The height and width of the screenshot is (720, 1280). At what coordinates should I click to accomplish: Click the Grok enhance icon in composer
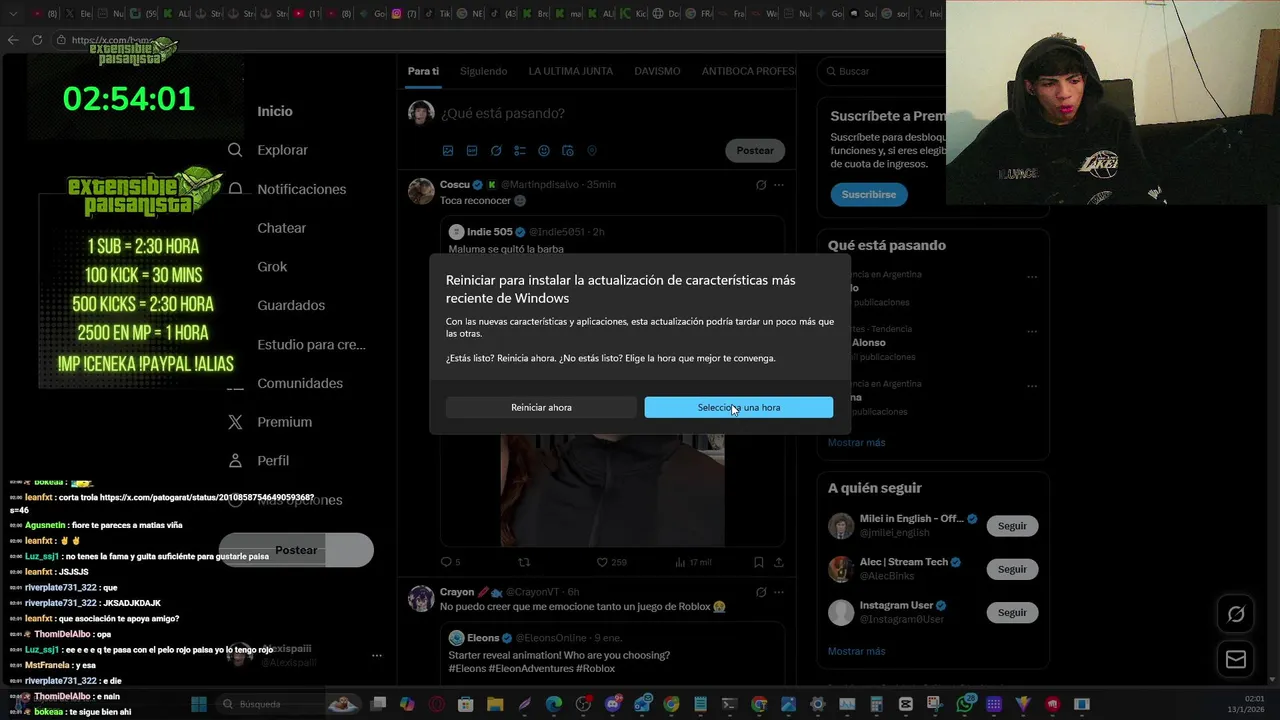coord(496,151)
